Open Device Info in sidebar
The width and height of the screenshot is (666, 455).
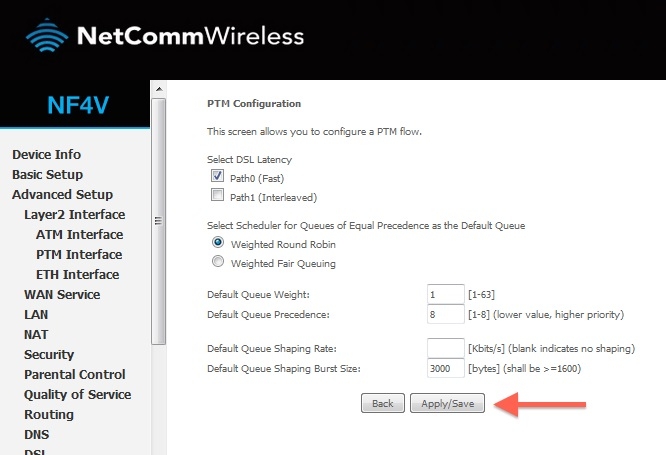point(46,154)
